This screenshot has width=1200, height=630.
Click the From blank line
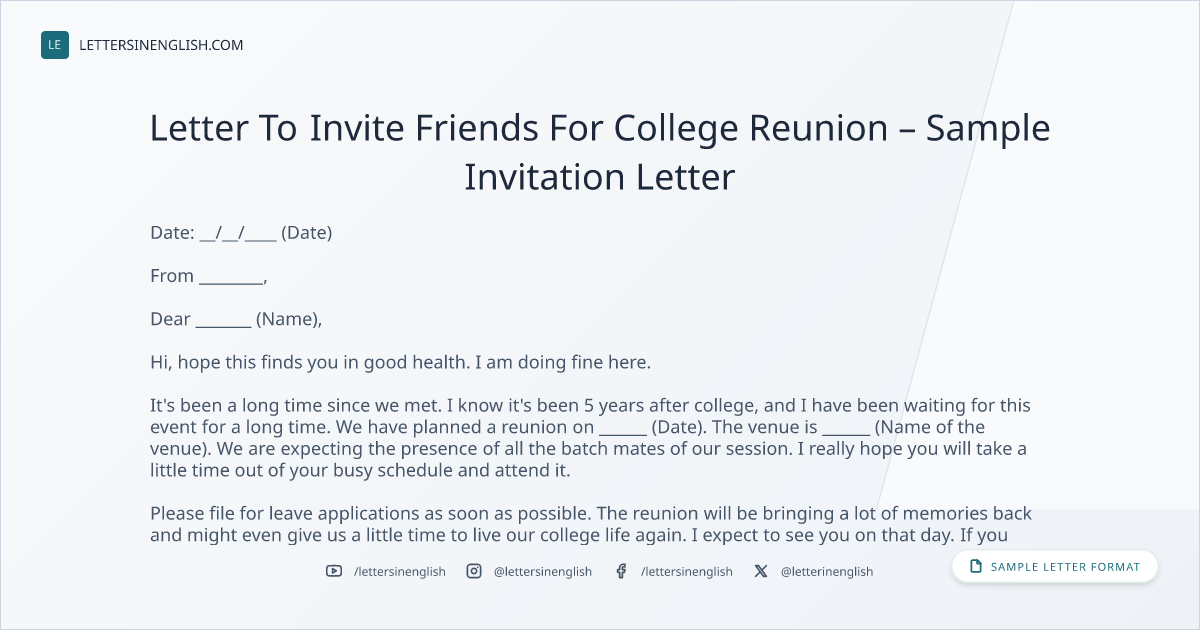point(231,276)
